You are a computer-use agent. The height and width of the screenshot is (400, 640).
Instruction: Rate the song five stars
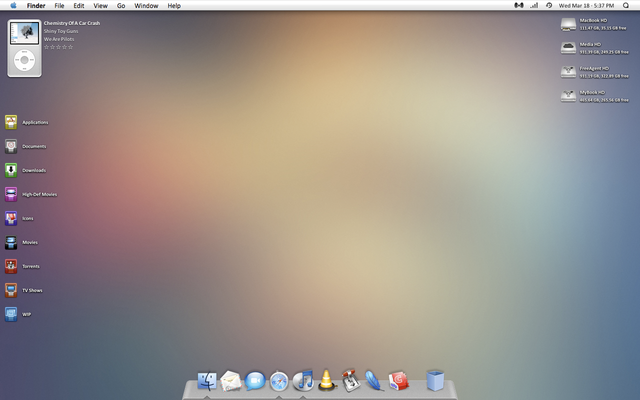click(x=71, y=47)
